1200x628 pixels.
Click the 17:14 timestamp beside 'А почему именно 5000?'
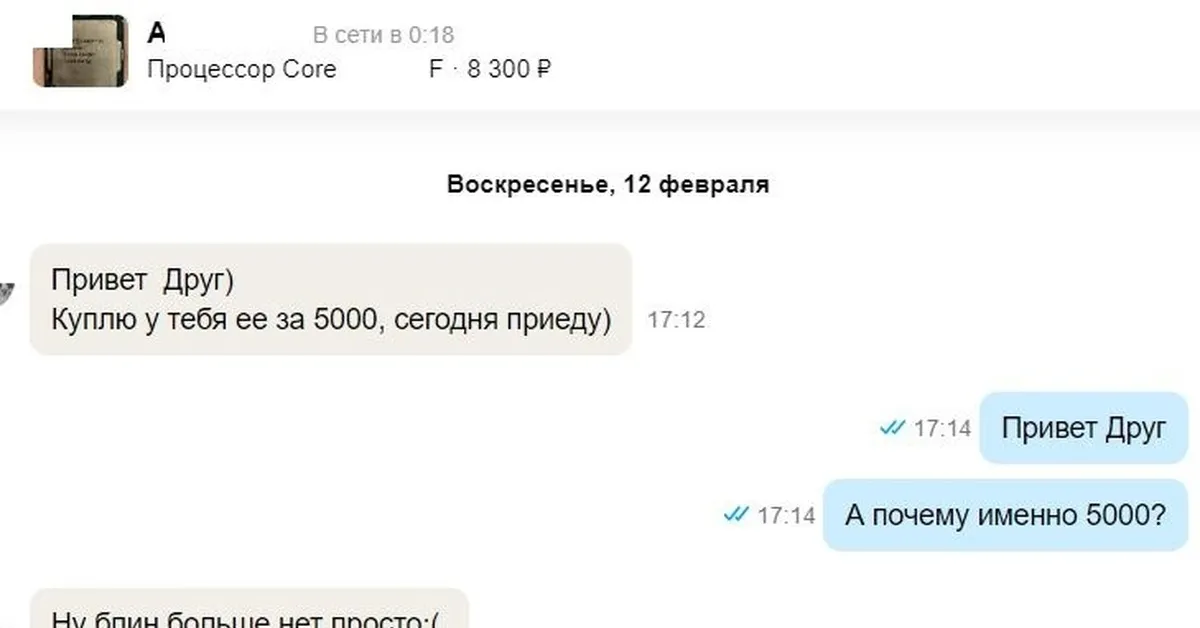786,516
